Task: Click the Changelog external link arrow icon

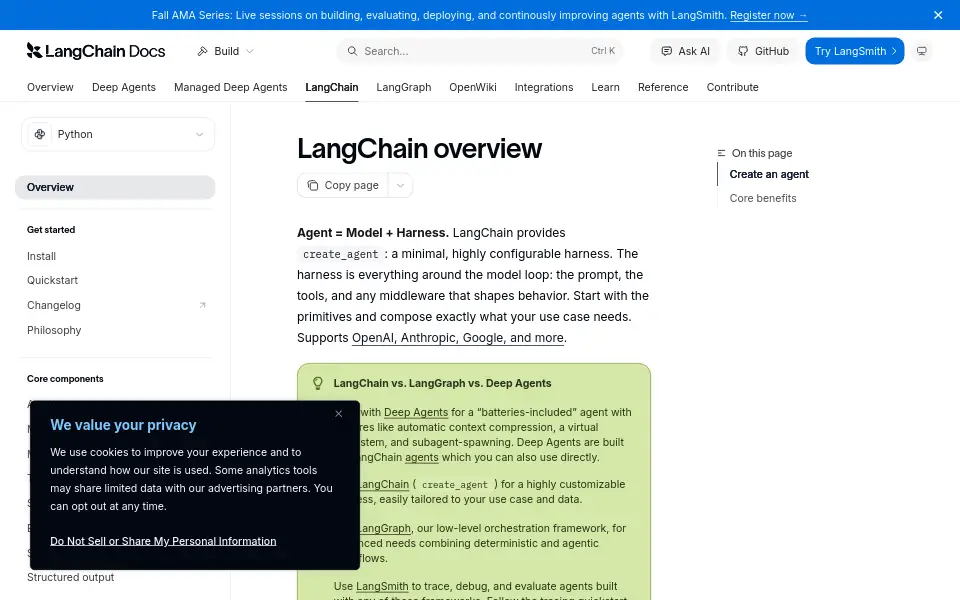Action: [202, 306]
